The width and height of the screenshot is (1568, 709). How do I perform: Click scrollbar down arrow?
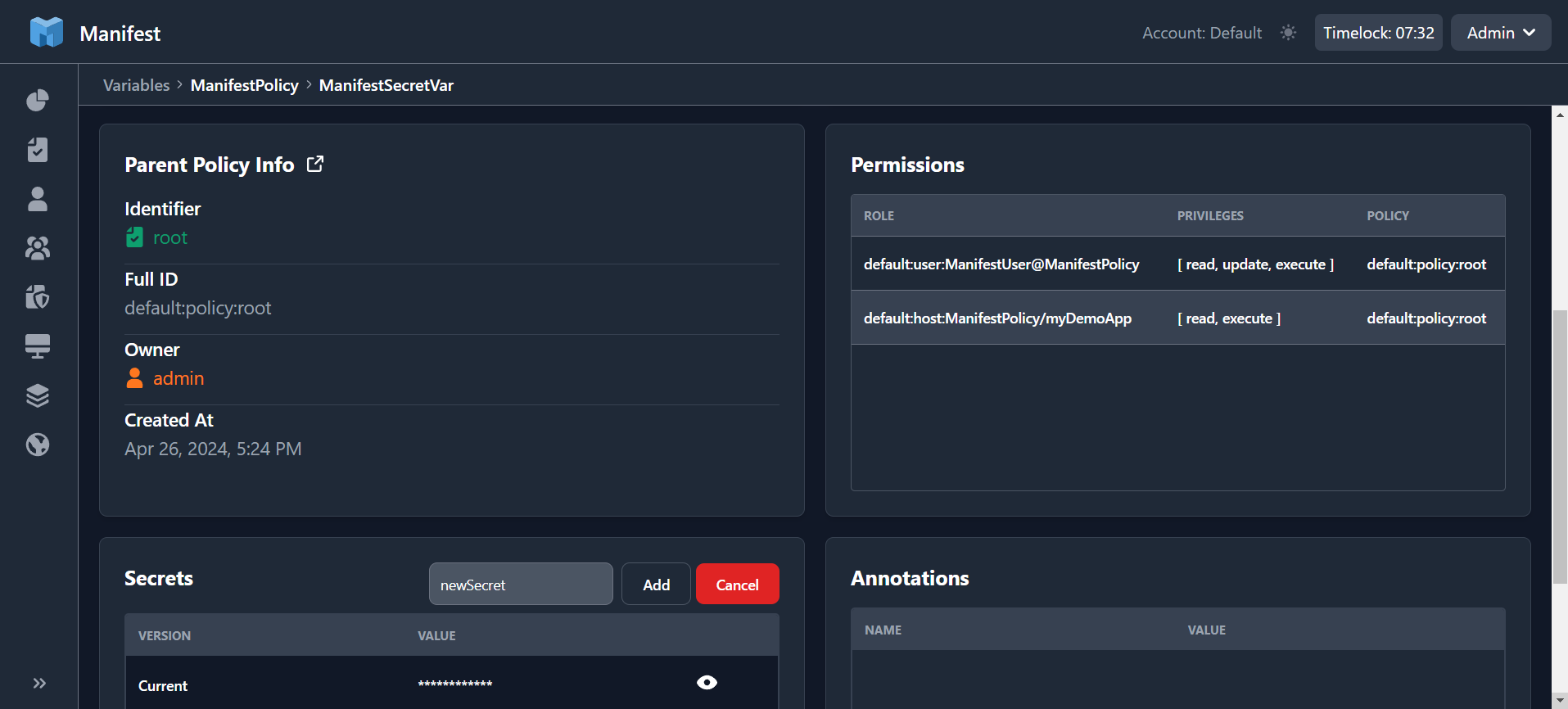tap(1560, 701)
